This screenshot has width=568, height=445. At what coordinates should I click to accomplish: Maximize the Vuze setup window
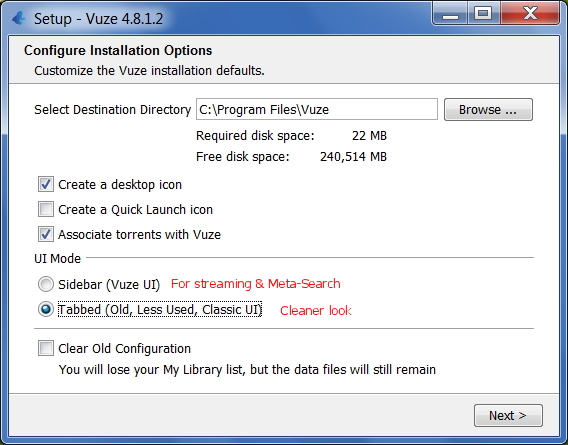(x=483, y=14)
